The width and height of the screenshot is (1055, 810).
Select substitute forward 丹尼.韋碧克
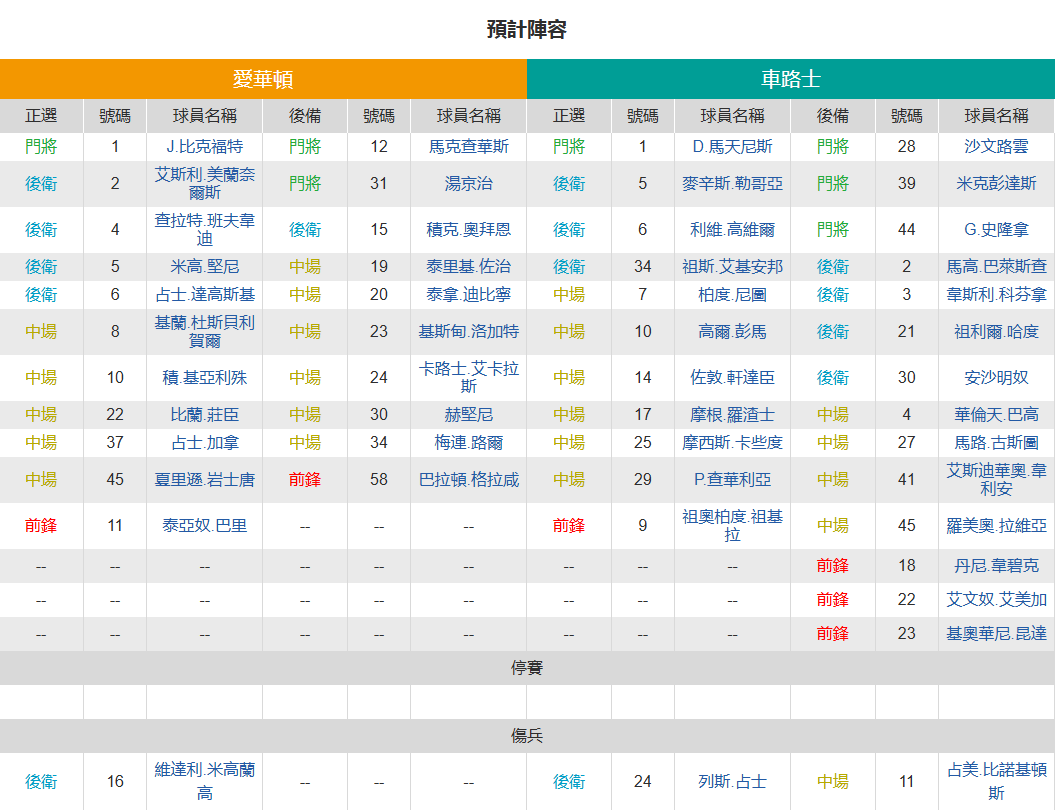(x=996, y=566)
